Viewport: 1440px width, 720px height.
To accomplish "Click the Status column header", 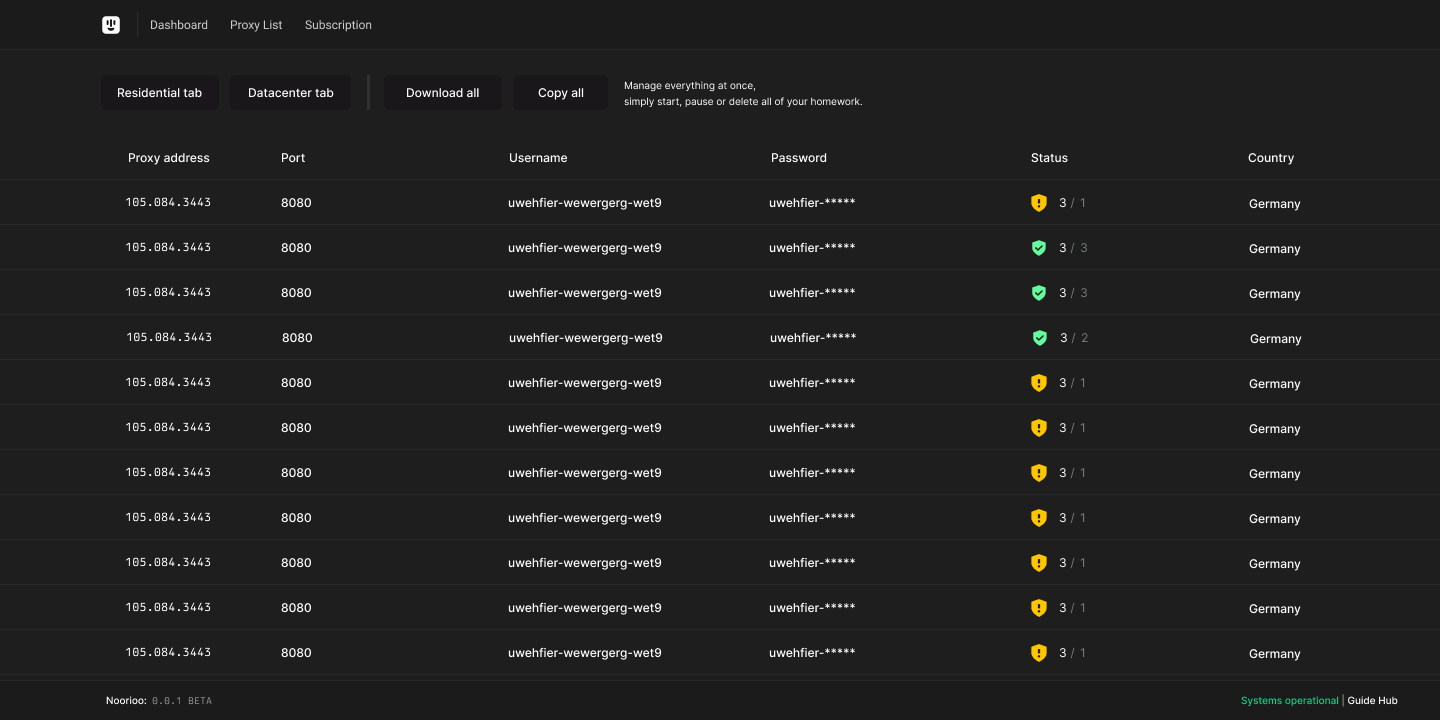I will [1049, 157].
